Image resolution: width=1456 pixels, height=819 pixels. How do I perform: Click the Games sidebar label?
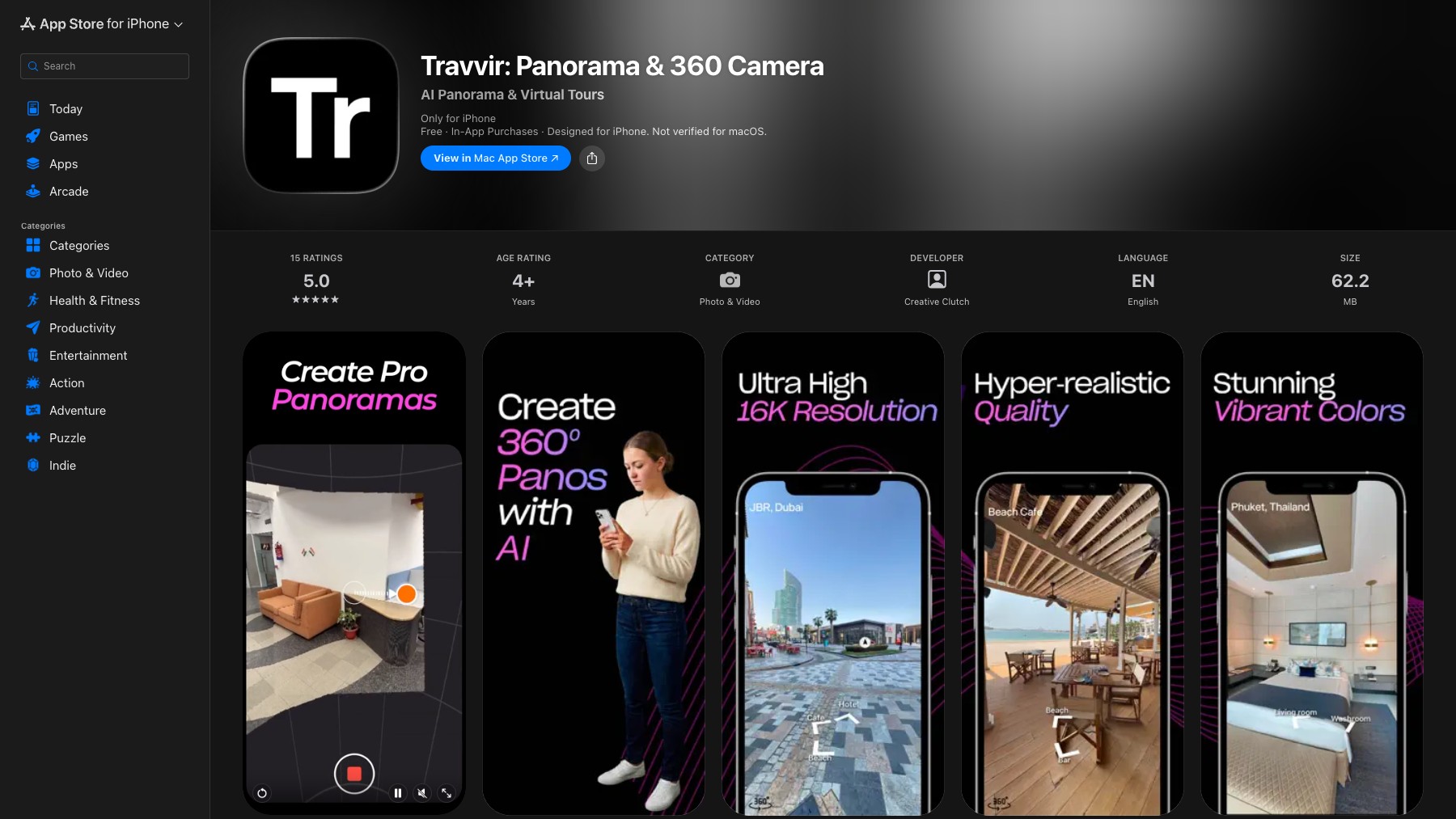coord(69,137)
